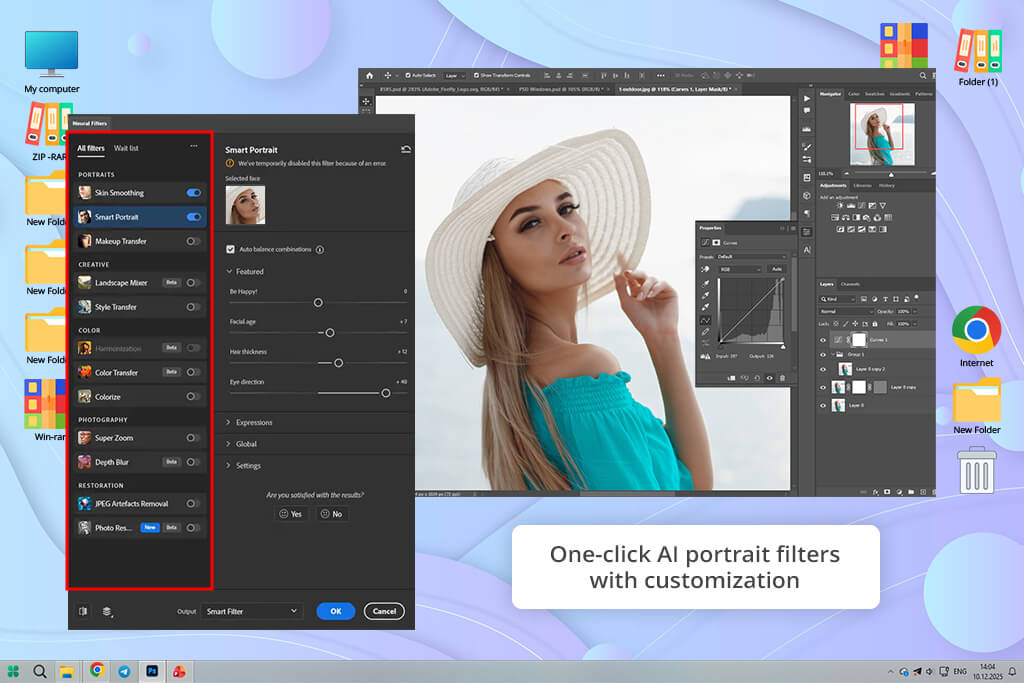Viewport: 1024px width, 683px height.
Task: Open the Curves Preset Default dropdown
Action: [x=752, y=257]
